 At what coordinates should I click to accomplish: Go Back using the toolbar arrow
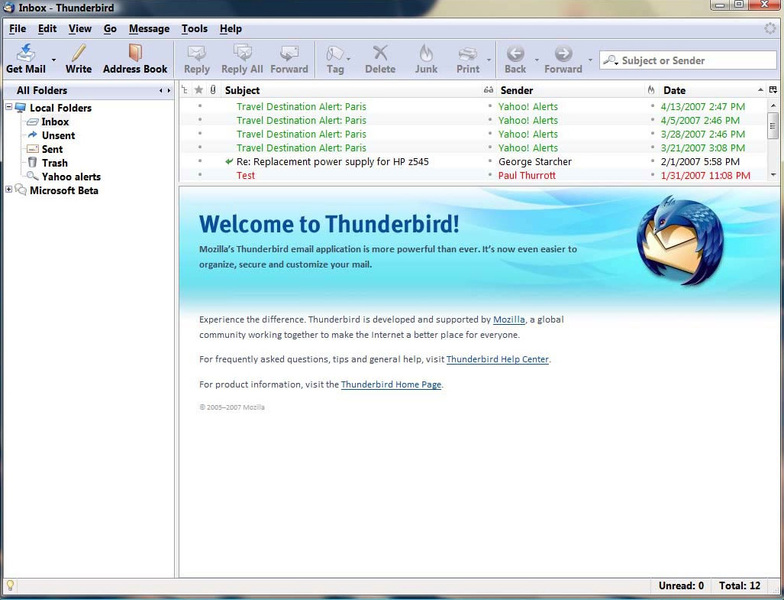pos(515,53)
